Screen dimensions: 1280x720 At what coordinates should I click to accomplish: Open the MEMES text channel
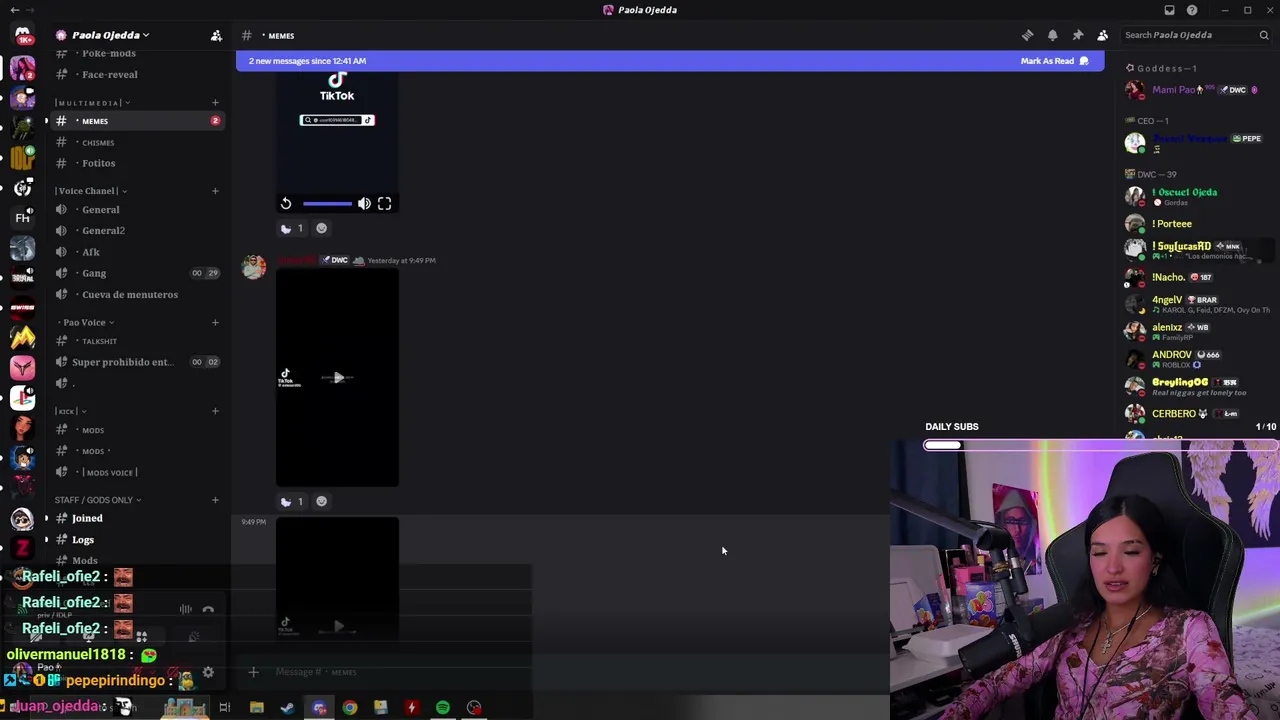[x=137, y=121]
